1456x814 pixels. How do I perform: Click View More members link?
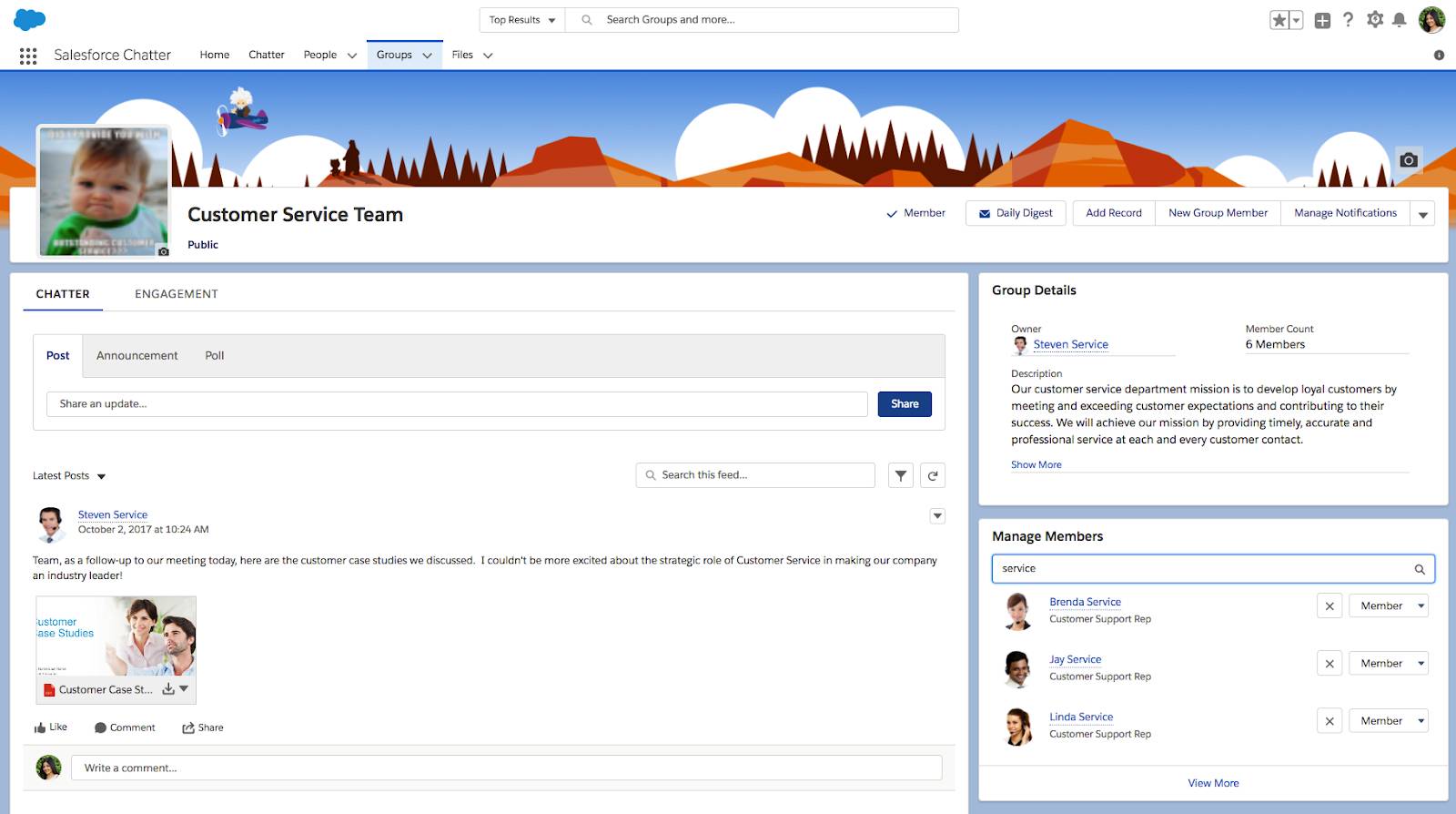pyautogui.click(x=1213, y=784)
